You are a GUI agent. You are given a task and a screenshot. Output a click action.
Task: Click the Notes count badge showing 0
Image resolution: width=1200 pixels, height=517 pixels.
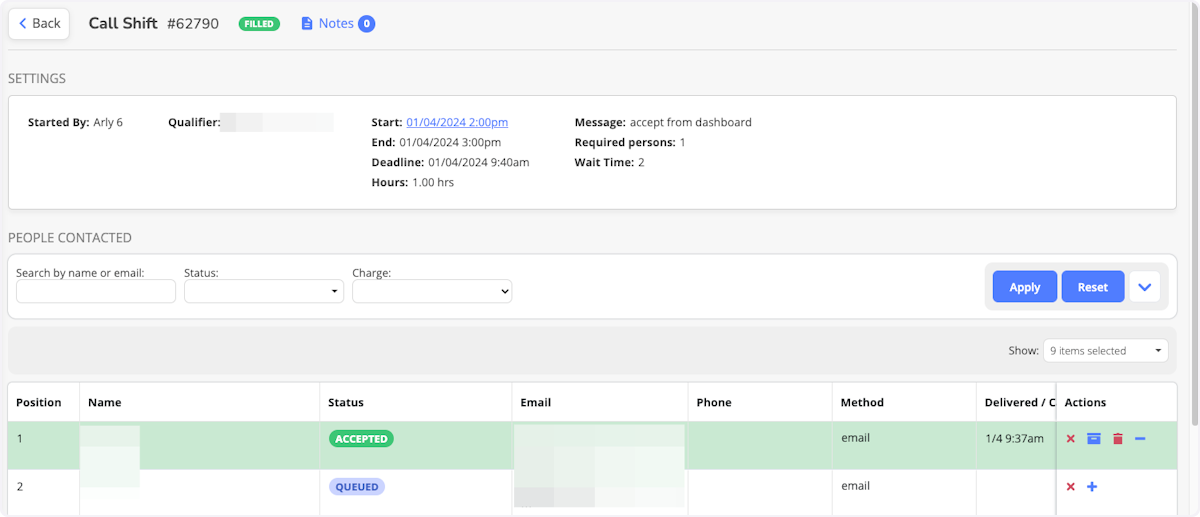(367, 23)
